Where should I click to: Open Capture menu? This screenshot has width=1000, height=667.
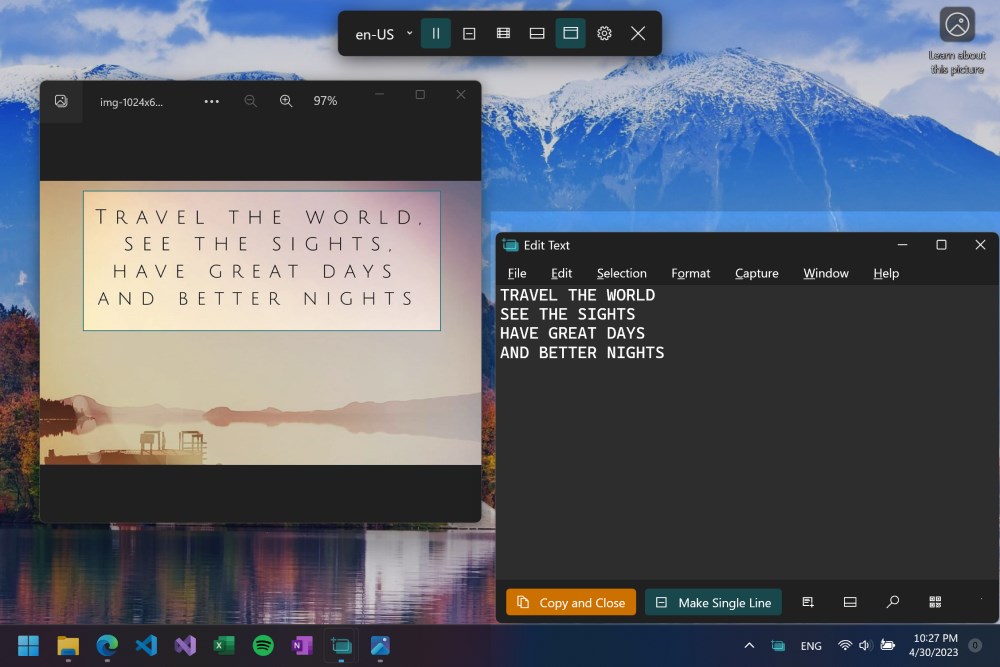pos(756,274)
